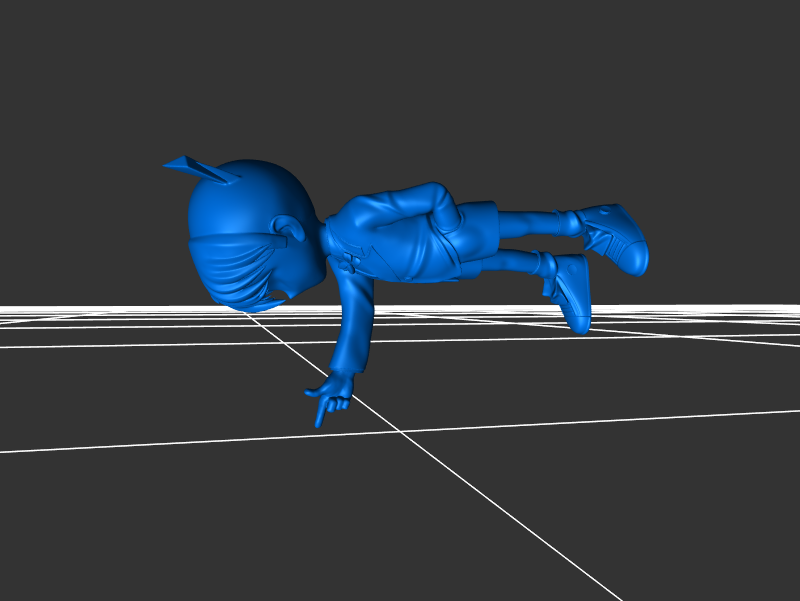
Task: Select the hair bangs on the face
Action: (235, 272)
